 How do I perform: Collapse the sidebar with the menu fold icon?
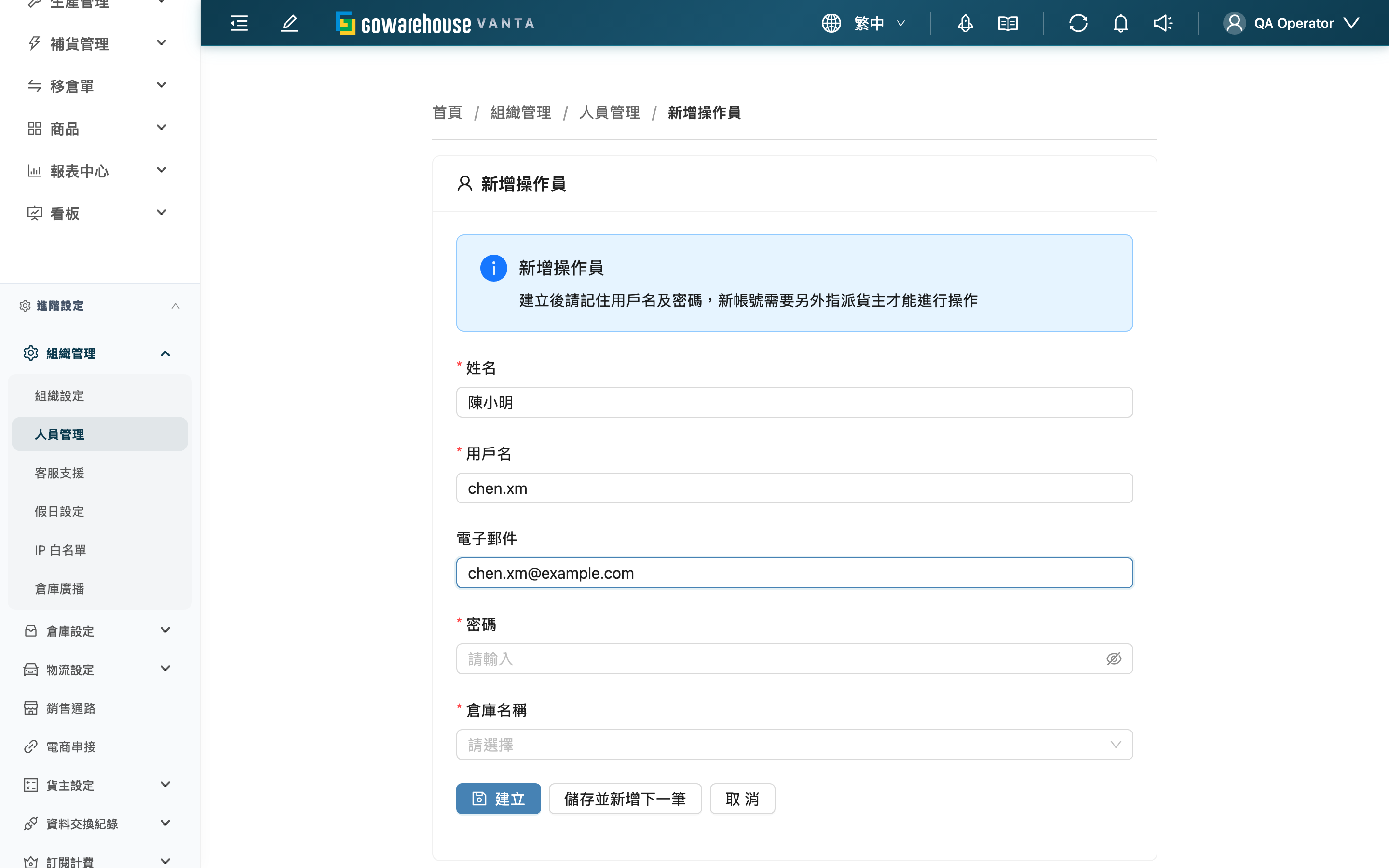click(239, 23)
